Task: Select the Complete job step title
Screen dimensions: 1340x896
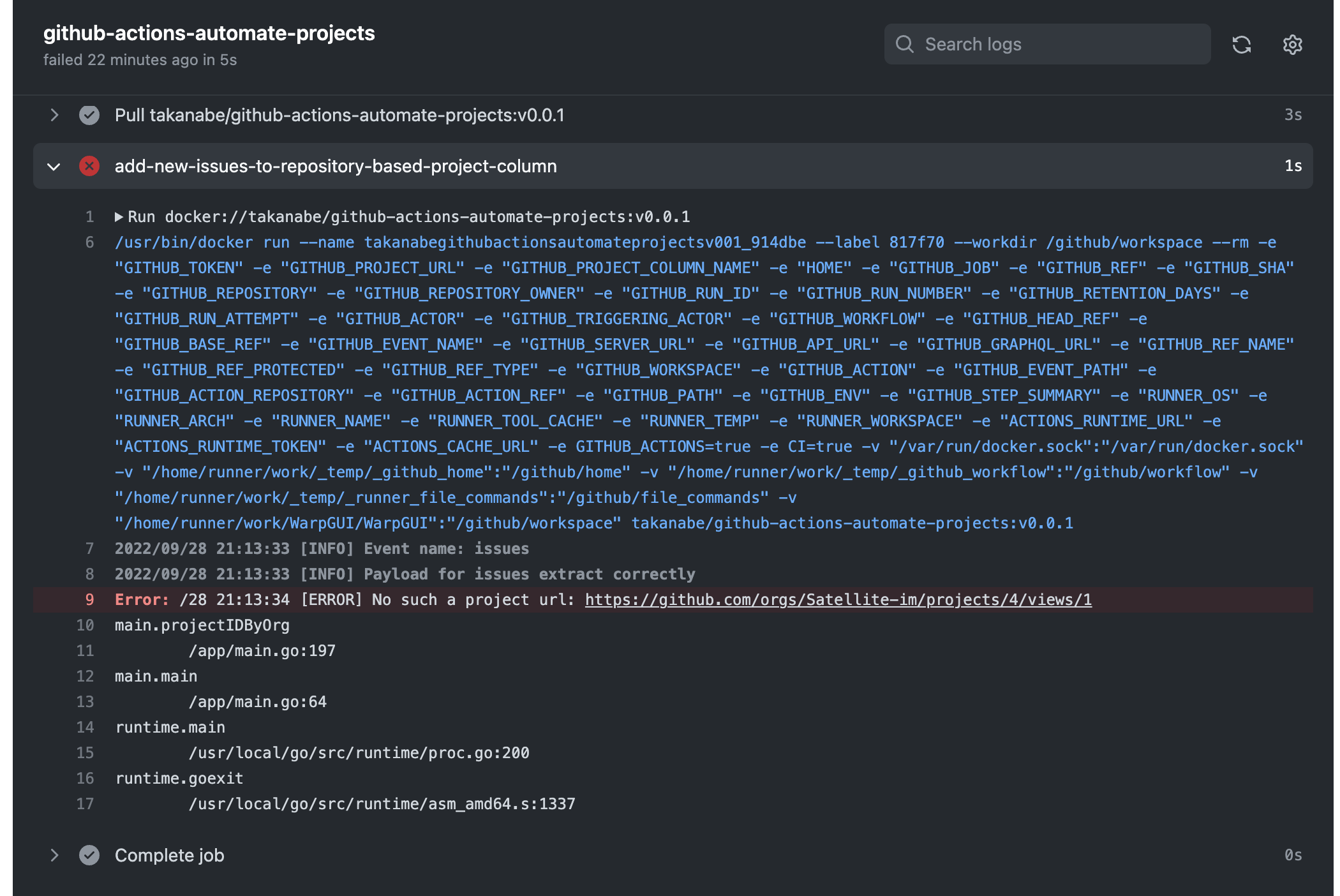Action: [169, 855]
